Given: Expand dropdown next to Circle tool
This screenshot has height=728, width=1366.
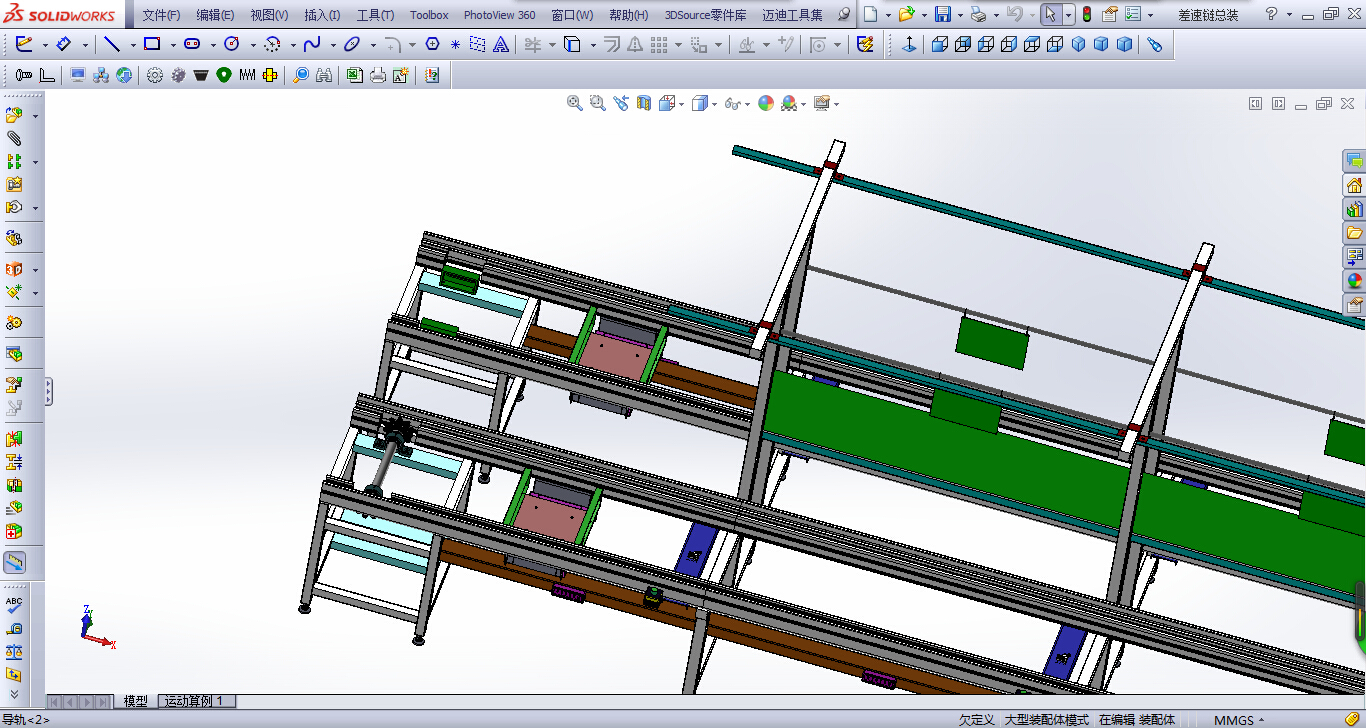Looking at the screenshot, I should (253, 45).
